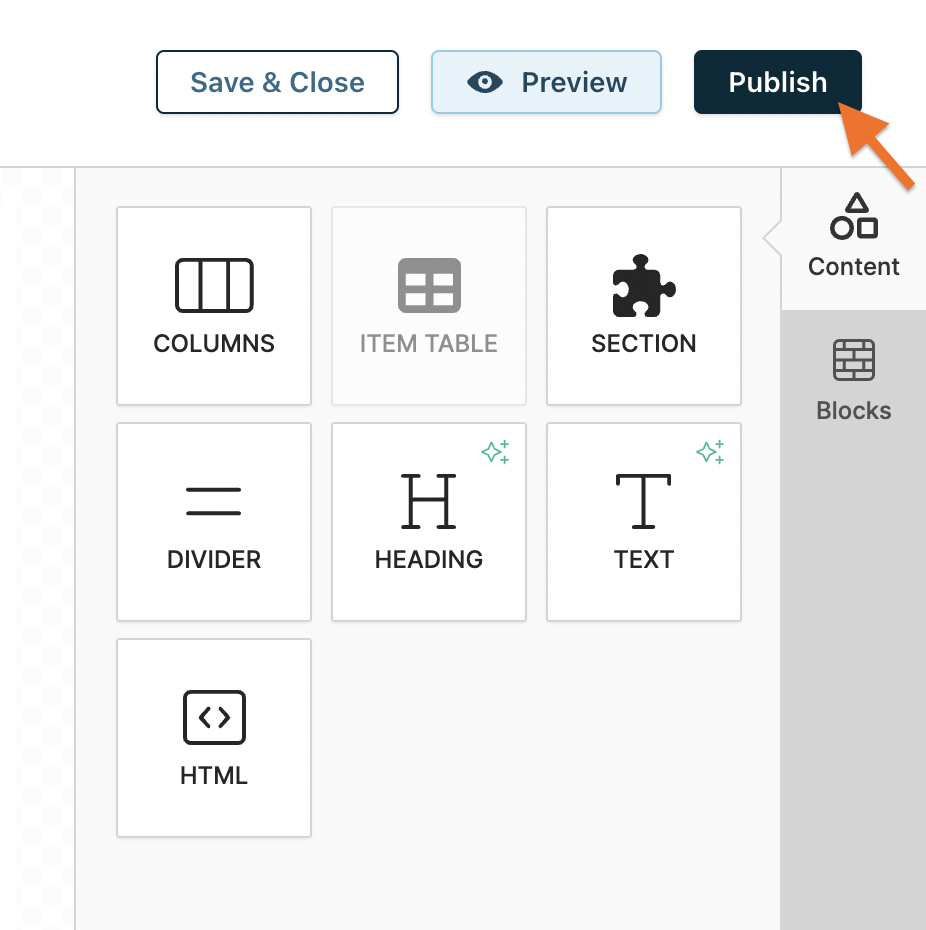
Task: Select the Heading H icon
Action: tap(428, 501)
